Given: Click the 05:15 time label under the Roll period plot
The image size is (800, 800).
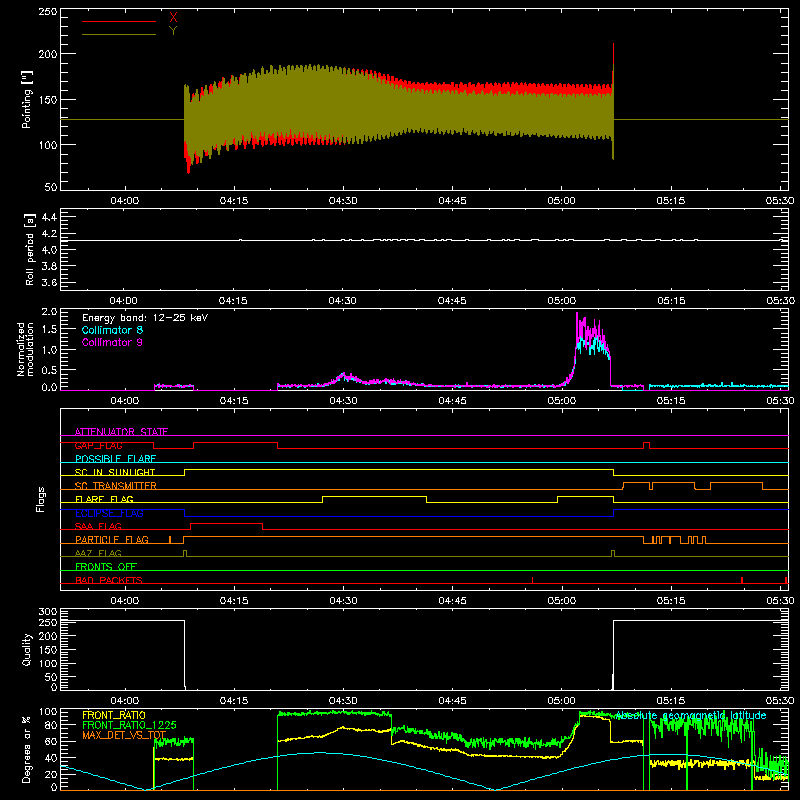Looking at the screenshot, I should point(671,301).
